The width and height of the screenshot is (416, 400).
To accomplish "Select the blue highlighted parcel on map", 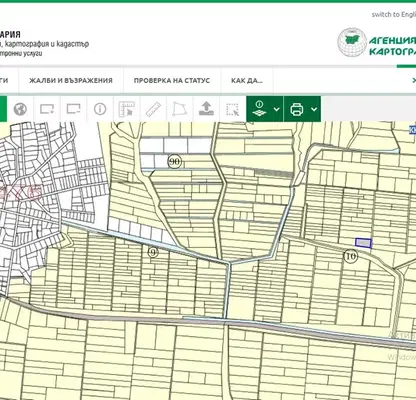I will tap(363, 243).
